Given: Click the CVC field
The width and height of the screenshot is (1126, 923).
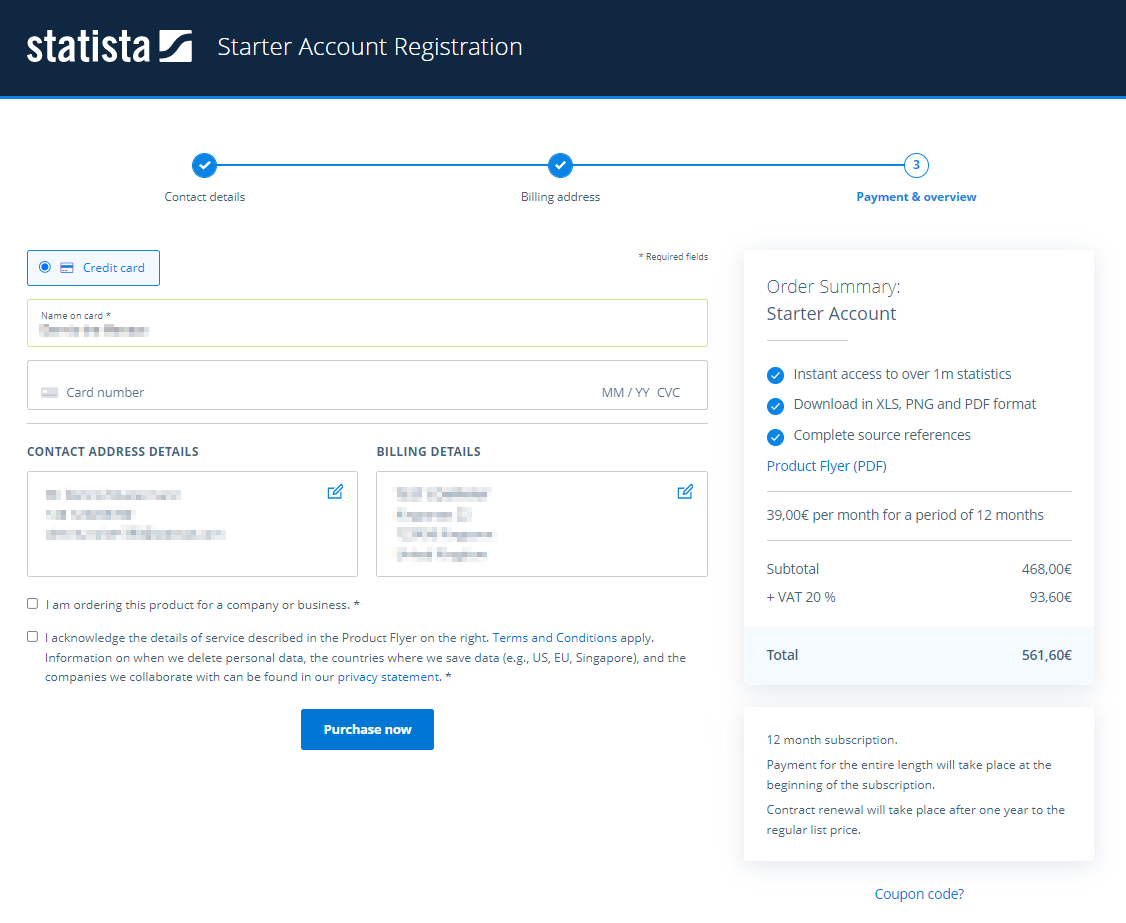Looking at the screenshot, I should point(669,393).
